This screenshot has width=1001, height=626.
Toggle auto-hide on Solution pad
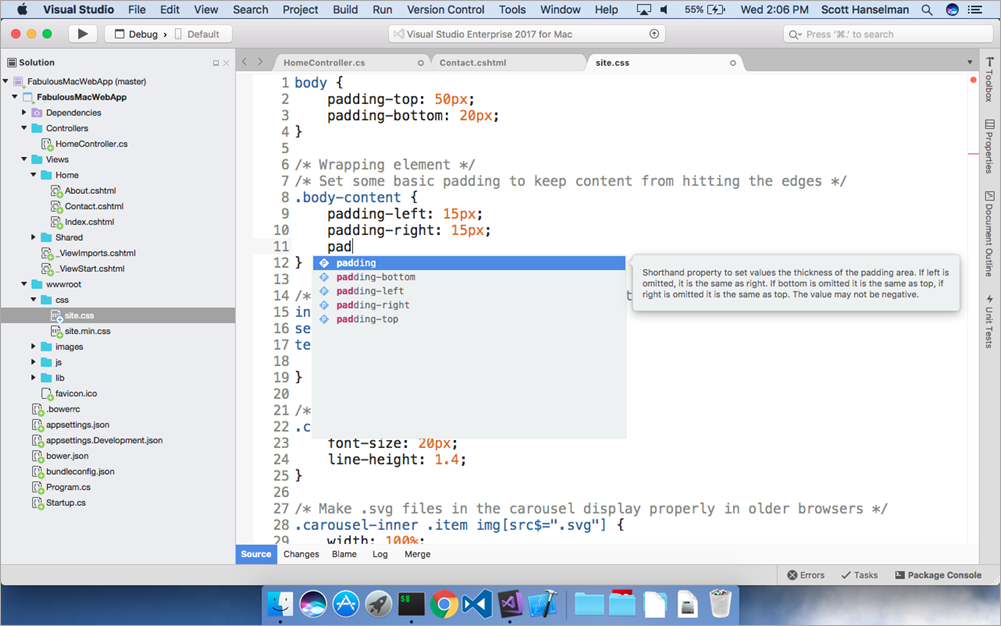coord(216,63)
